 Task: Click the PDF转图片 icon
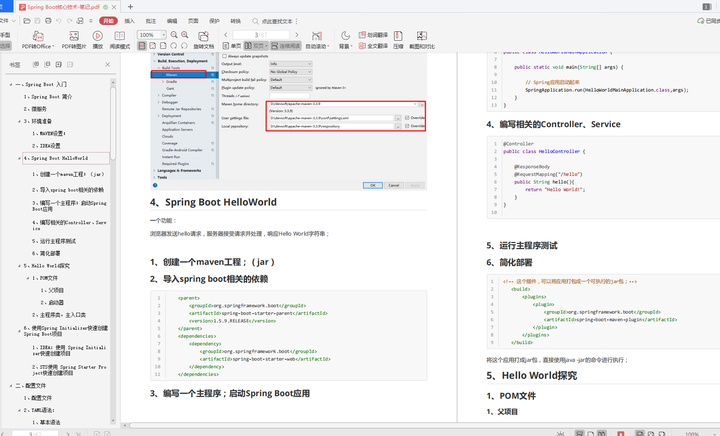pyautogui.click(x=73, y=36)
